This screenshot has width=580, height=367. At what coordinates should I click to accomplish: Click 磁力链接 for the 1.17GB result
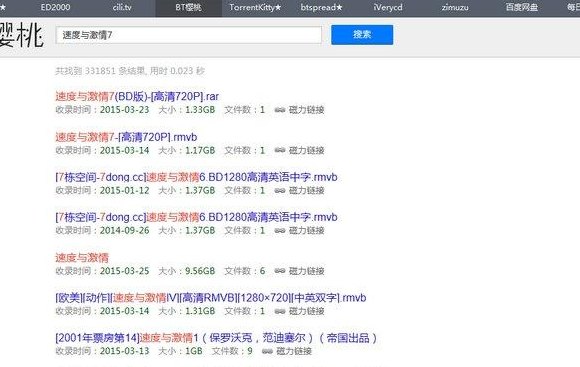[x=306, y=151]
